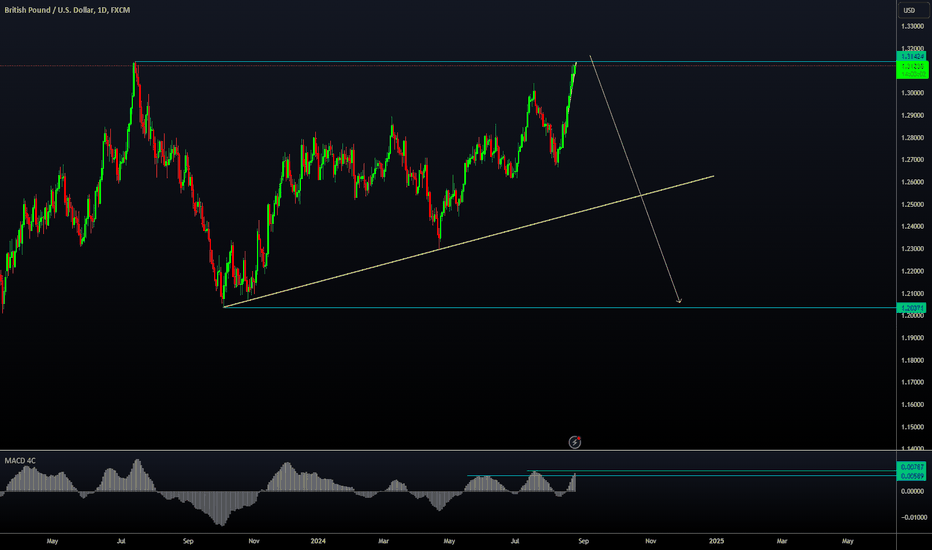Click the 1.24000 price axis label
This screenshot has height=550, width=932.
pyautogui.click(x=912, y=227)
